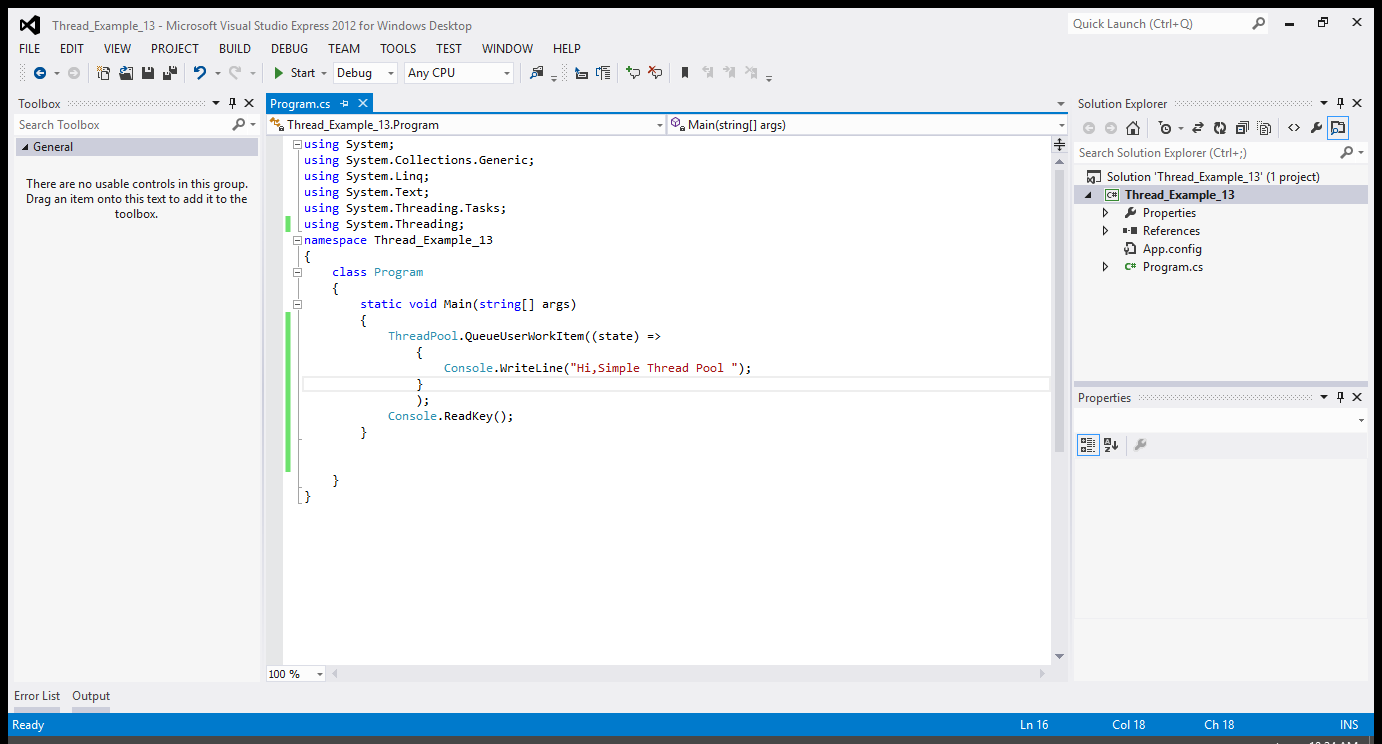Expand the References node in Solution Explorer
1382x744 pixels.
(1105, 231)
